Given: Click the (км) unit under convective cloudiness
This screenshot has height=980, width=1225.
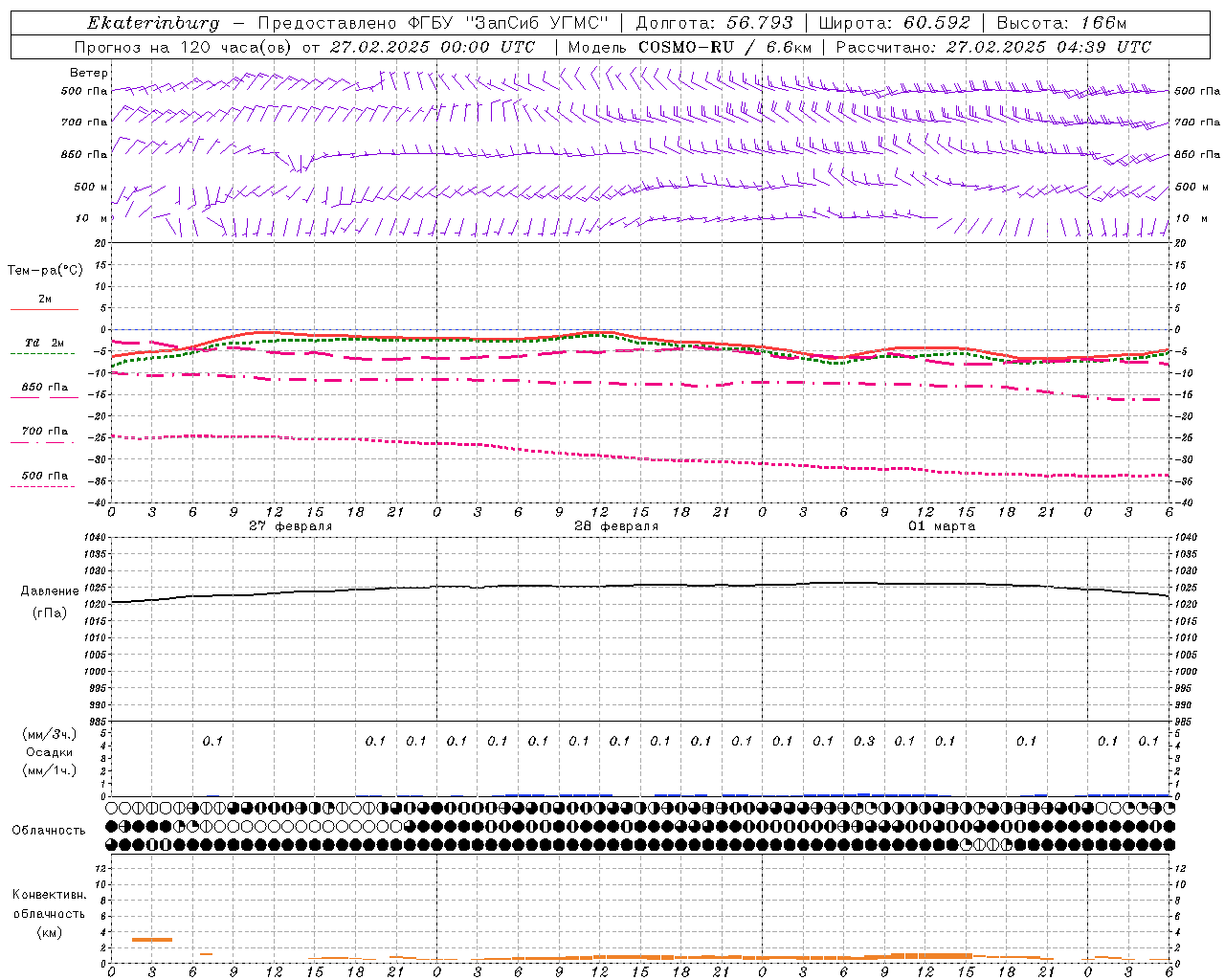Looking at the screenshot, I should click(49, 932).
